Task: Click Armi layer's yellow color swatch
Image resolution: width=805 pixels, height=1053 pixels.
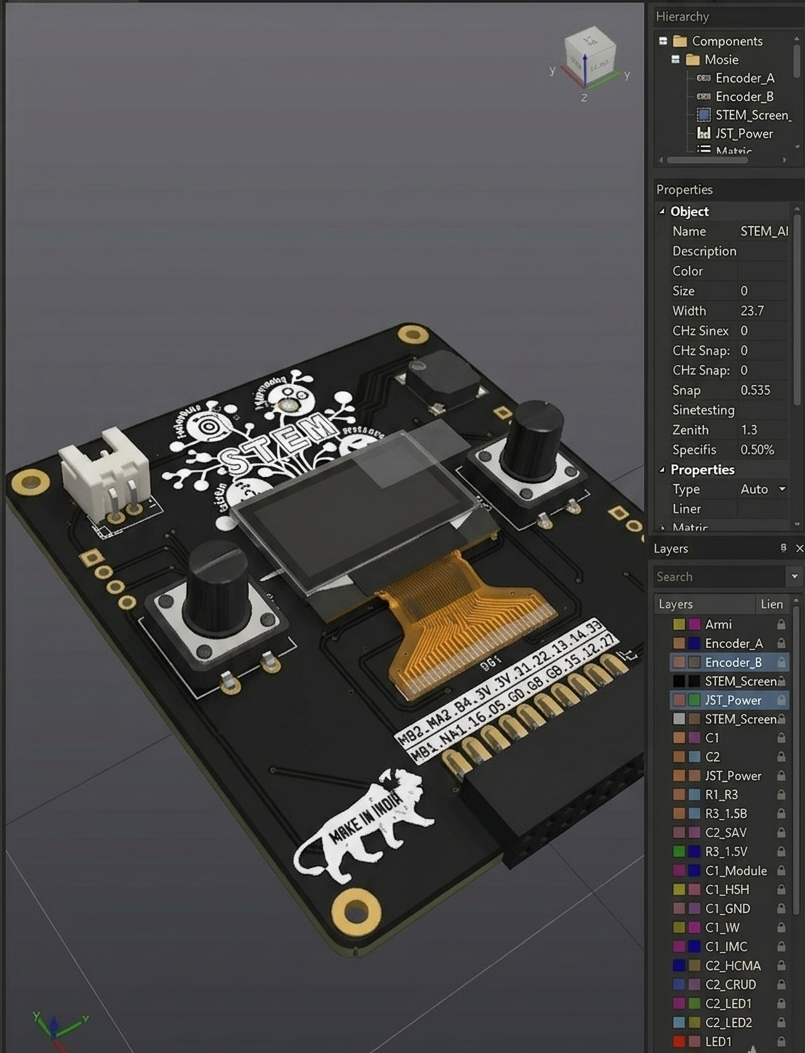Action: pyautogui.click(x=679, y=625)
